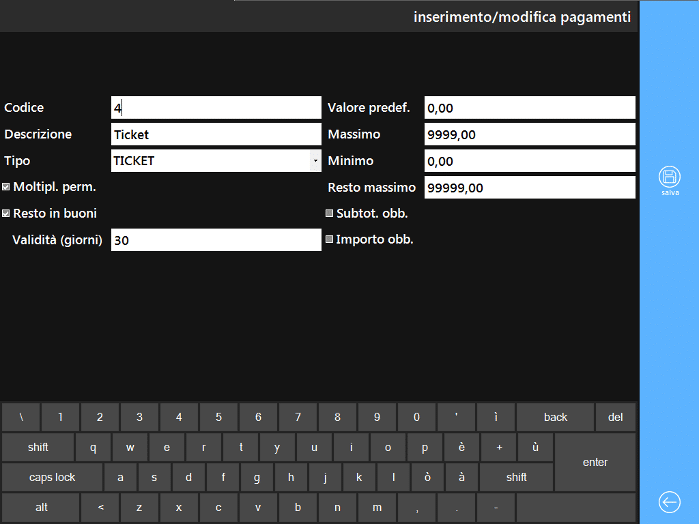Tap the less-than key beside alt
Image resolution: width=700 pixels, height=524 pixels.
pyautogui.click(x=100, y=507)
